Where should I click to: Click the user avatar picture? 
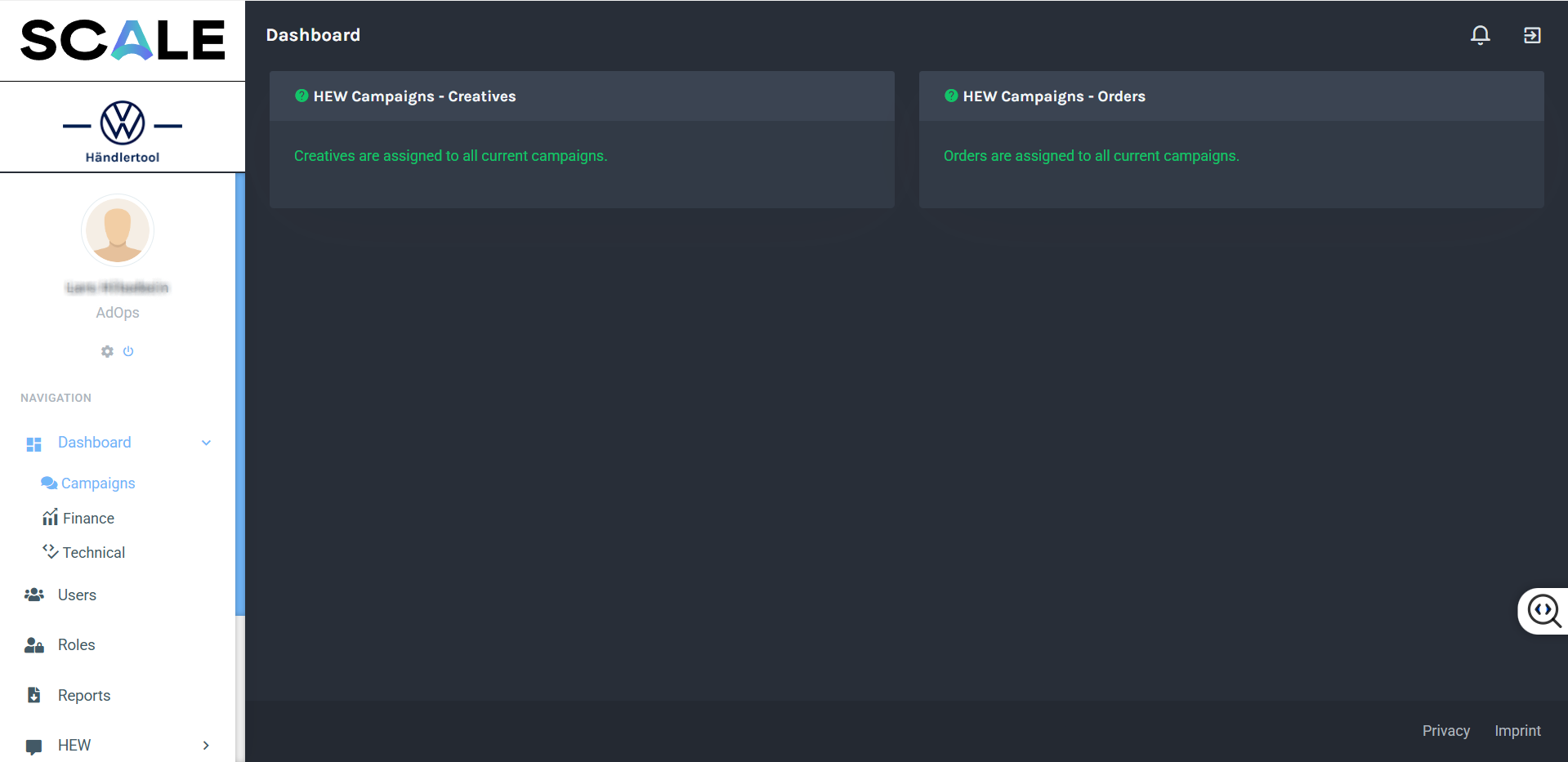pyautogui.click(x=118, y=230)
